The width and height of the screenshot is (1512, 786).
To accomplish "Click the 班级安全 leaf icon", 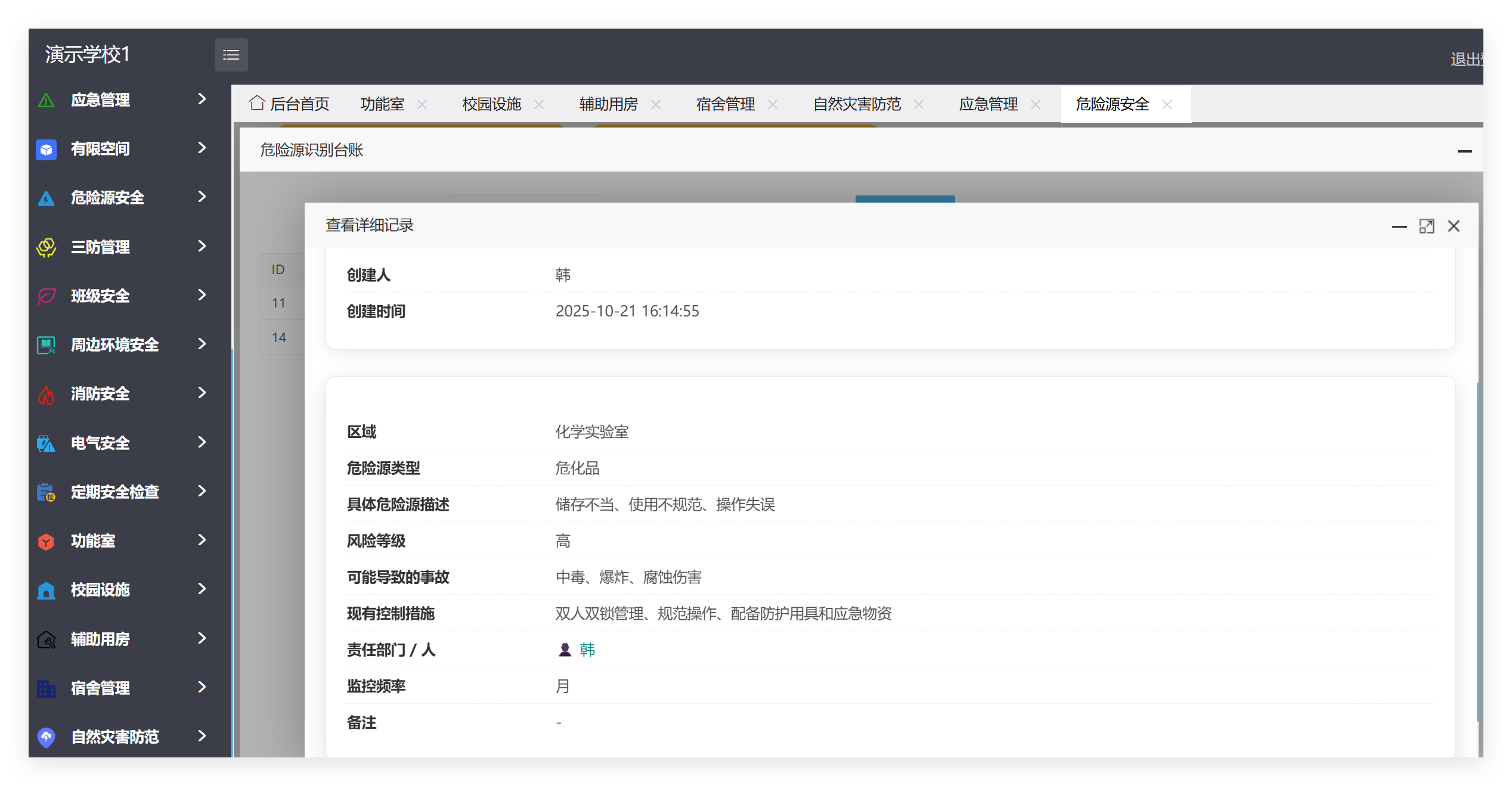I will 46,296.
